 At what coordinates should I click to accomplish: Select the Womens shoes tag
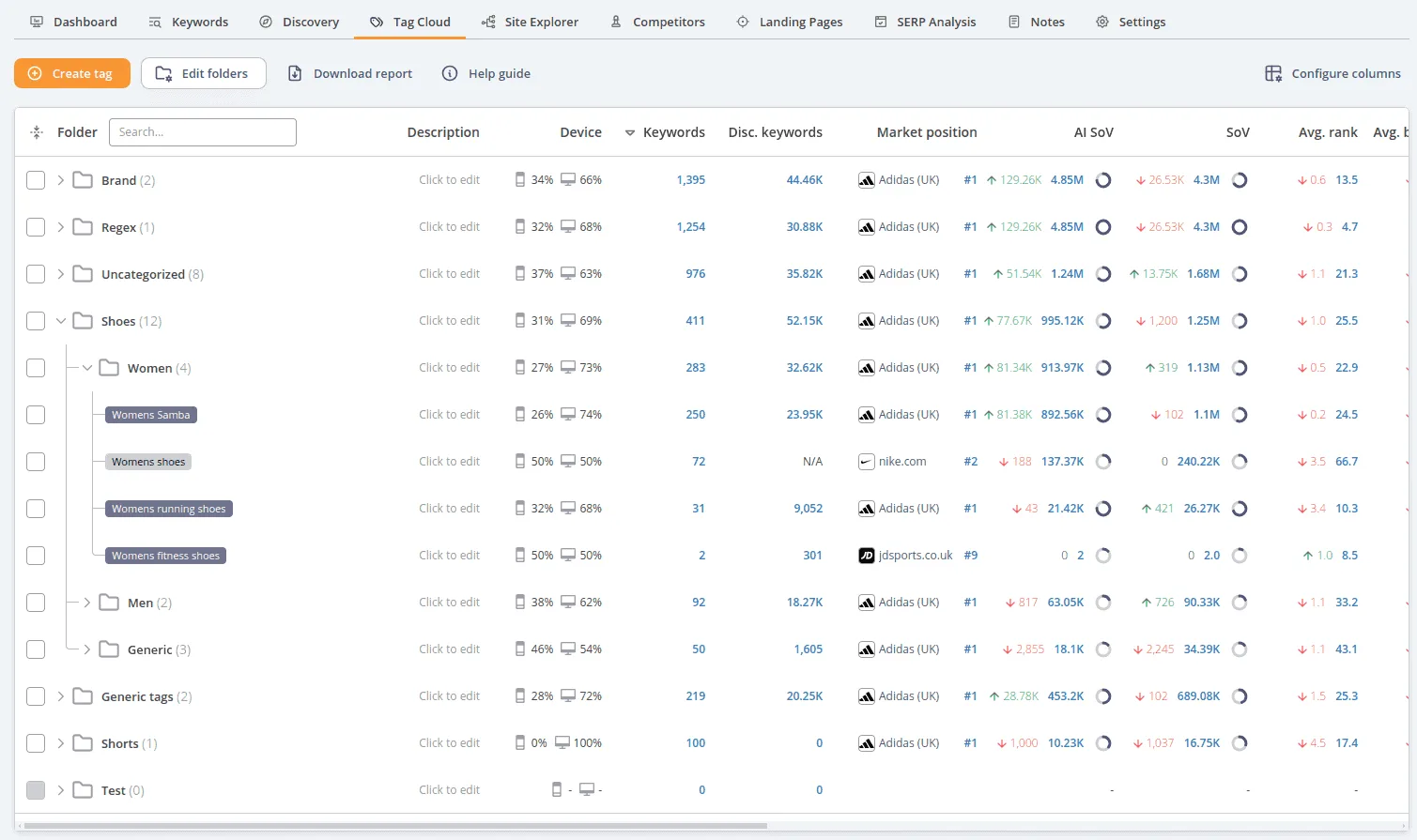point(148,462)
